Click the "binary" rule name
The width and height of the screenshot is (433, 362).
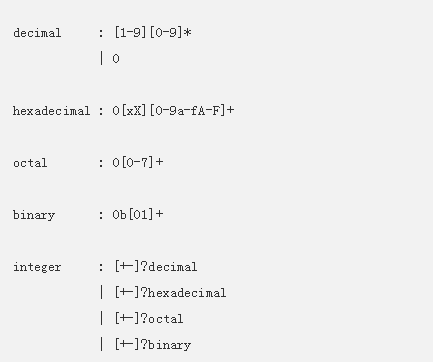click(34, 215)
